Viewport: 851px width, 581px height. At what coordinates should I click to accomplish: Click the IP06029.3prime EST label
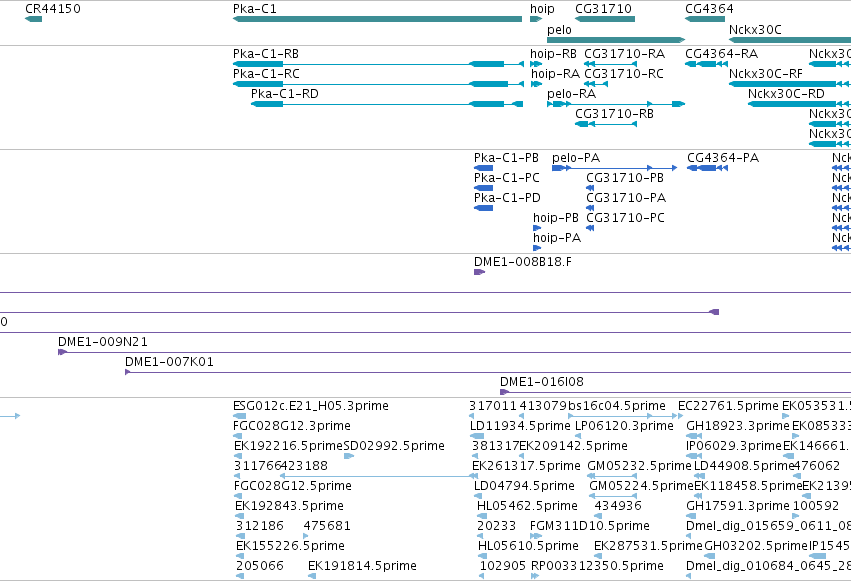coord(734,446)
